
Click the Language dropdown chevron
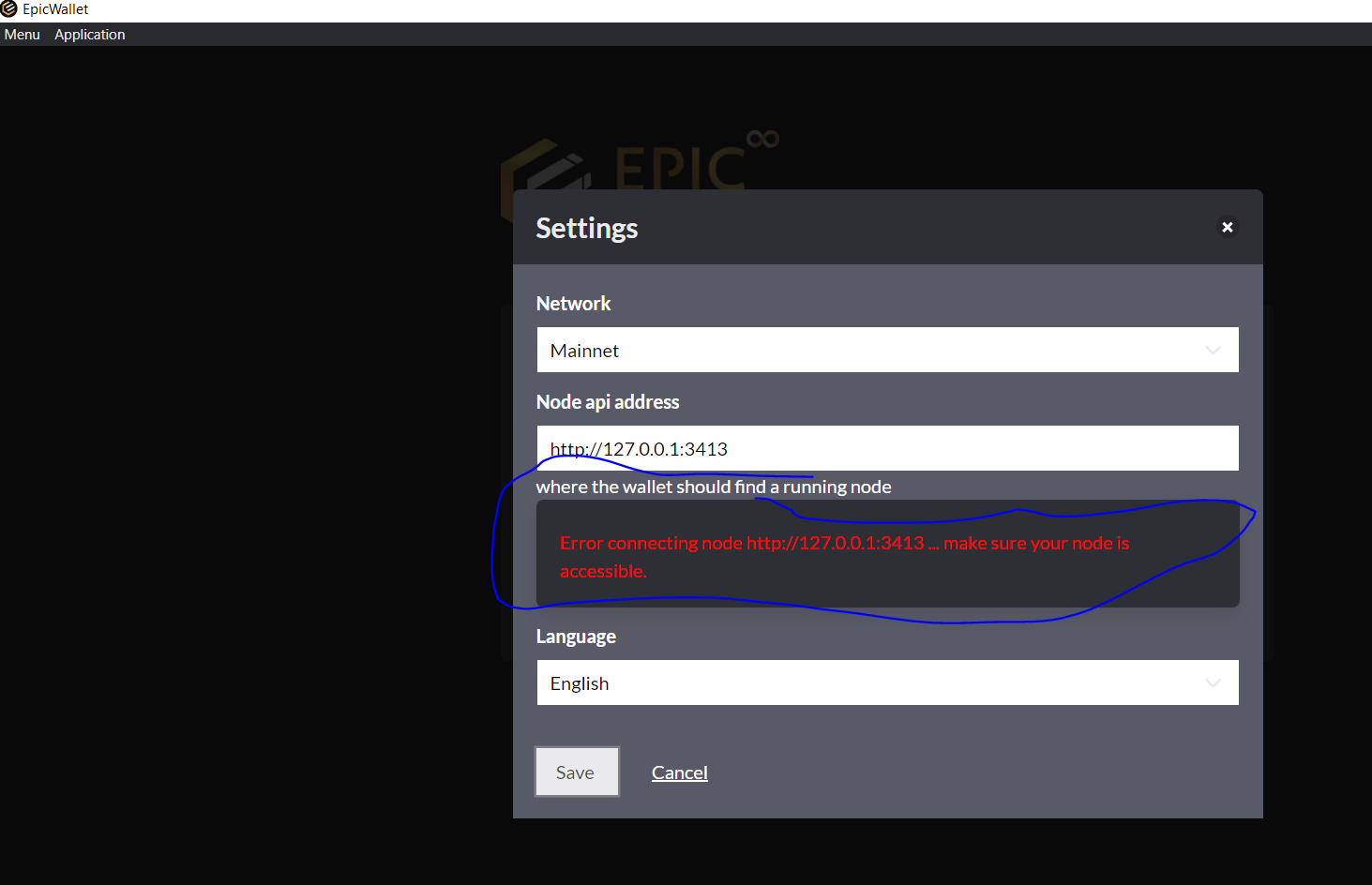(1214, 682)
